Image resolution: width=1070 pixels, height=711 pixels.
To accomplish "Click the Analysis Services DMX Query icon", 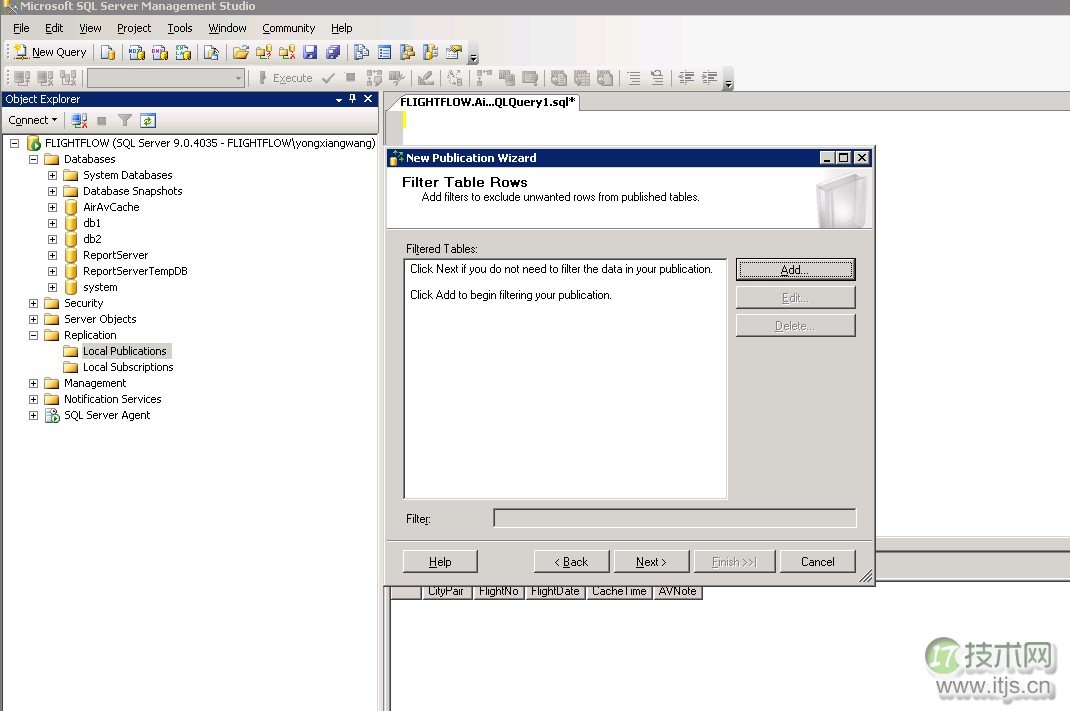I will pyautogui.click(x=160, y=52).
